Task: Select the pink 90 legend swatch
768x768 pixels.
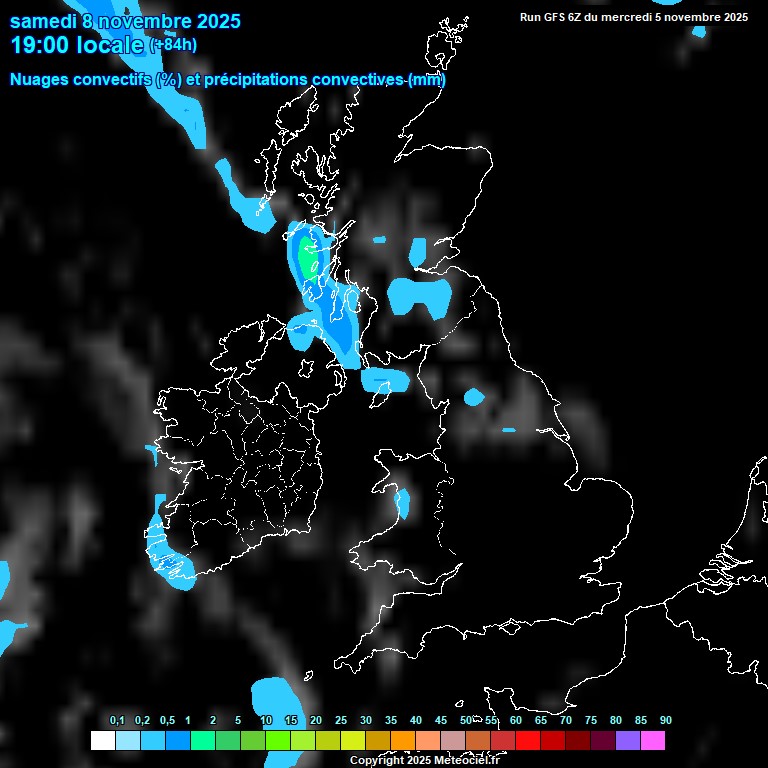Action: pos(653,741)
